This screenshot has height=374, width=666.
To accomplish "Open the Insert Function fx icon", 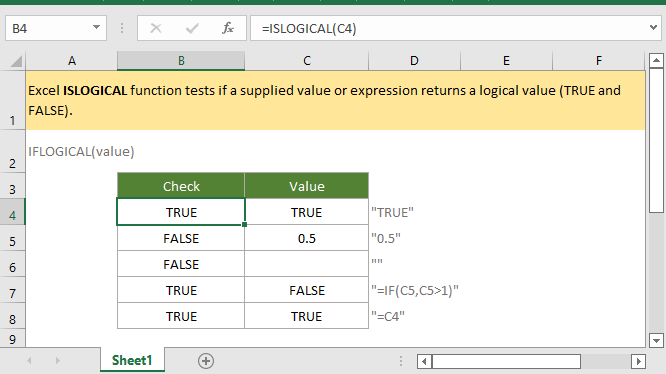I will tap(228, 28).
